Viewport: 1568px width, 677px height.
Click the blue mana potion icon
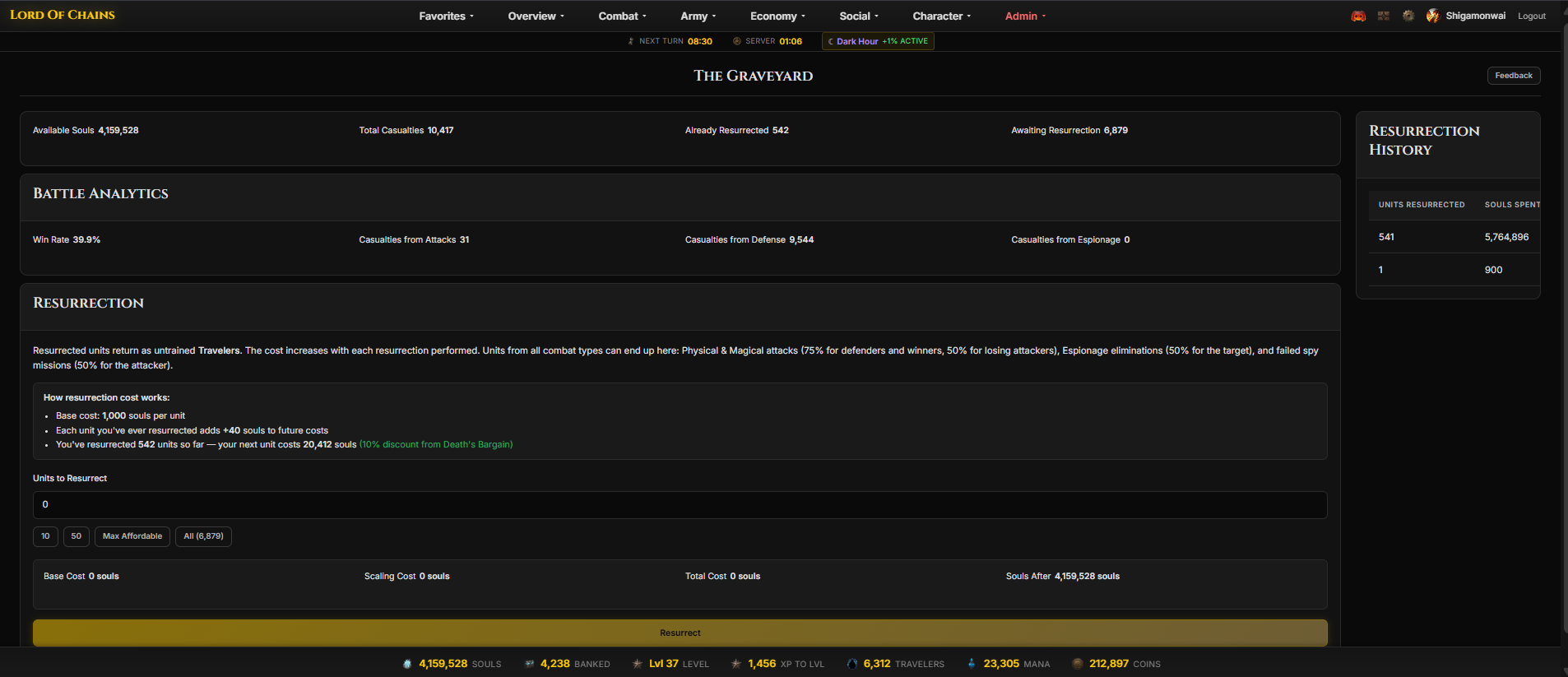972,664
